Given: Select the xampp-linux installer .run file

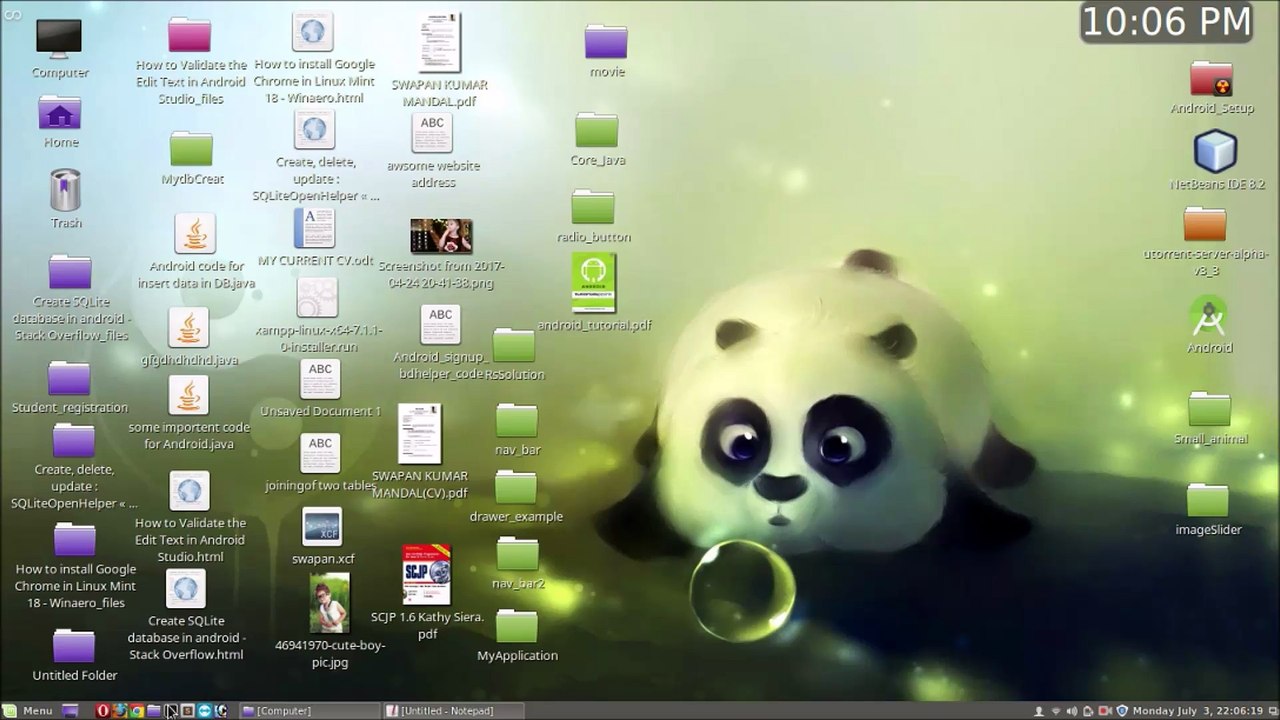Looking at the screenshot, I should tap(317, 297).
